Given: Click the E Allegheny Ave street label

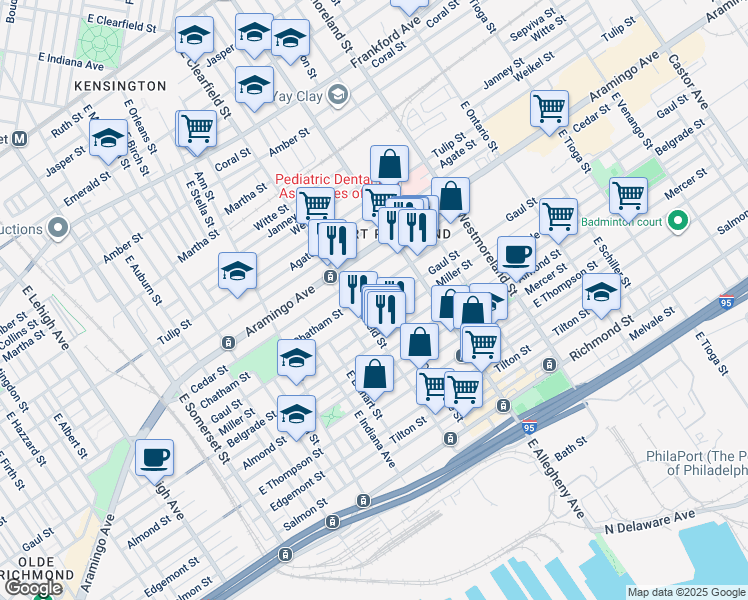Looking at the screenshot, I should pos(556,478).
